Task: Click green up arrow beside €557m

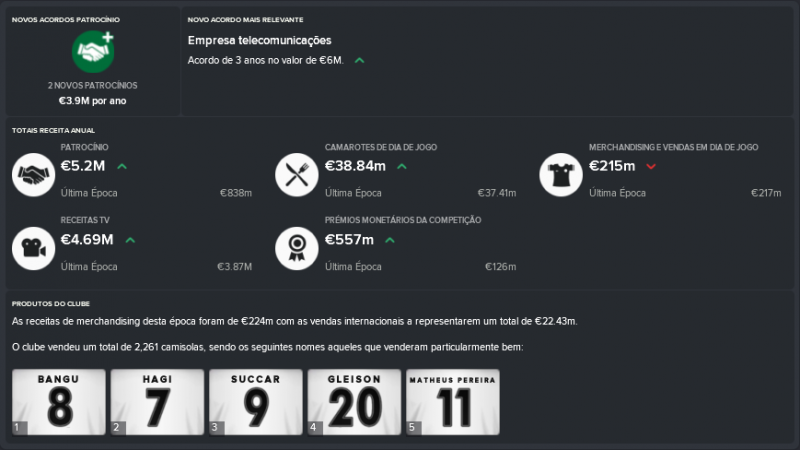Action: [390, 240]
